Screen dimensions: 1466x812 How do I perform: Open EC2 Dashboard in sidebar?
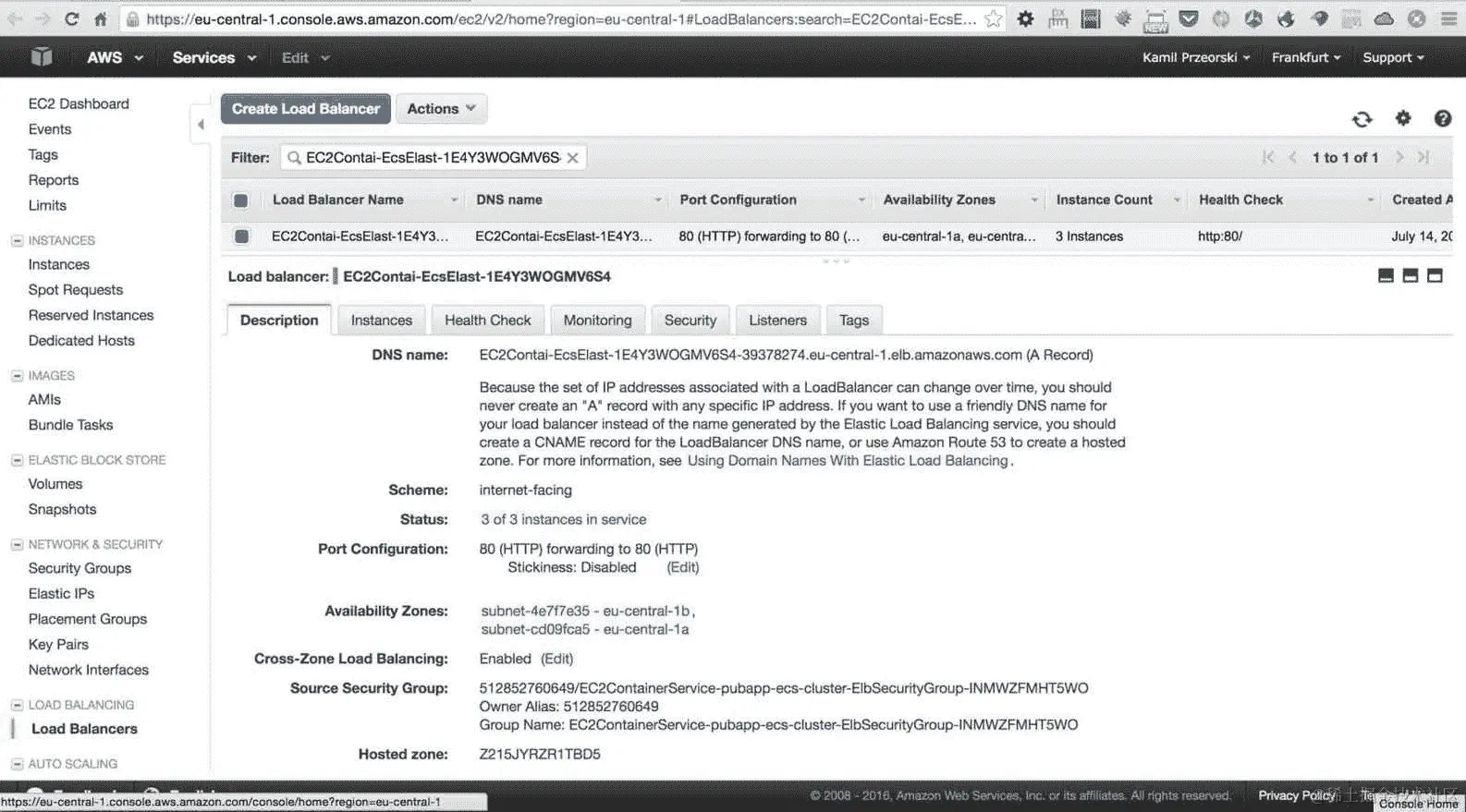(79, 103)
